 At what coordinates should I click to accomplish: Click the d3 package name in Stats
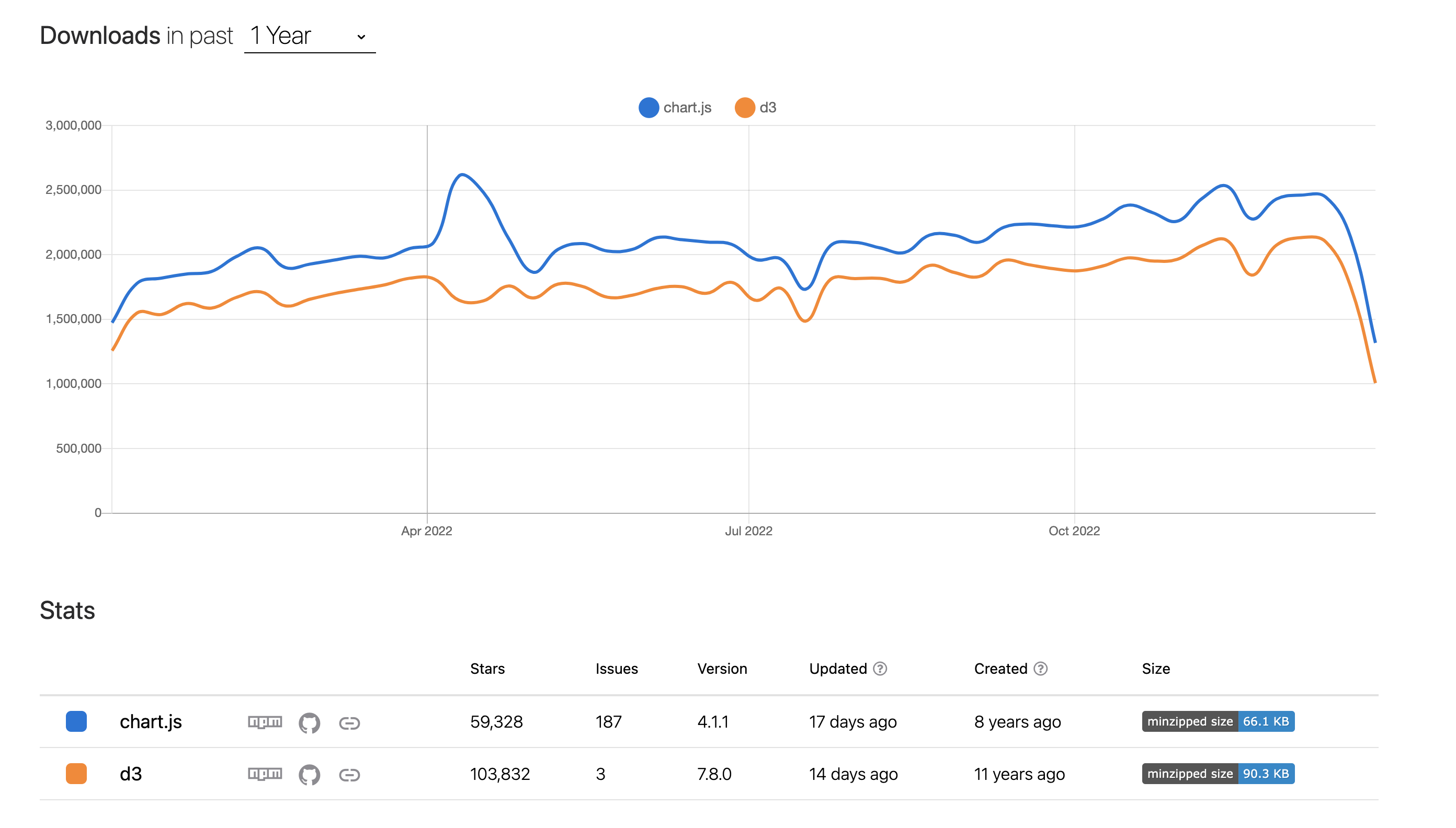coord(131,774)
